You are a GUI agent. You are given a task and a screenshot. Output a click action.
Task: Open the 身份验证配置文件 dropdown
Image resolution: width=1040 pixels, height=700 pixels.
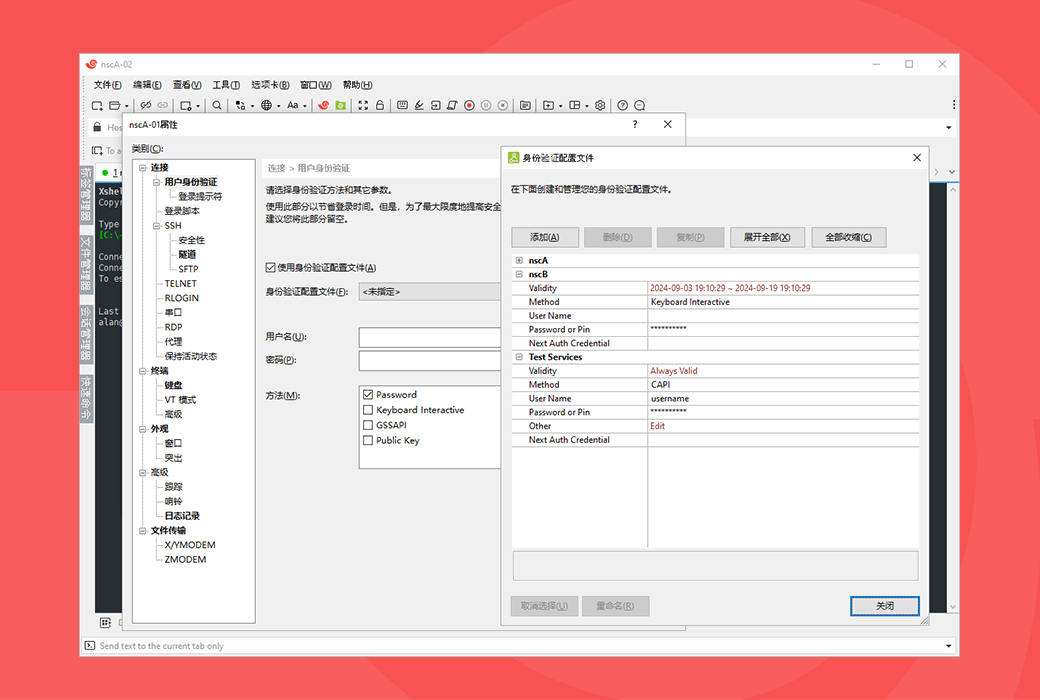point(430,291)
